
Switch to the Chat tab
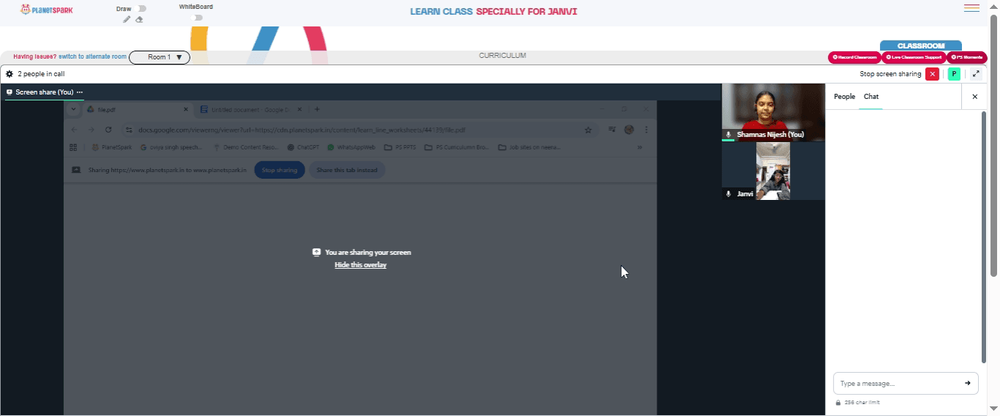(x=871, y=96)
